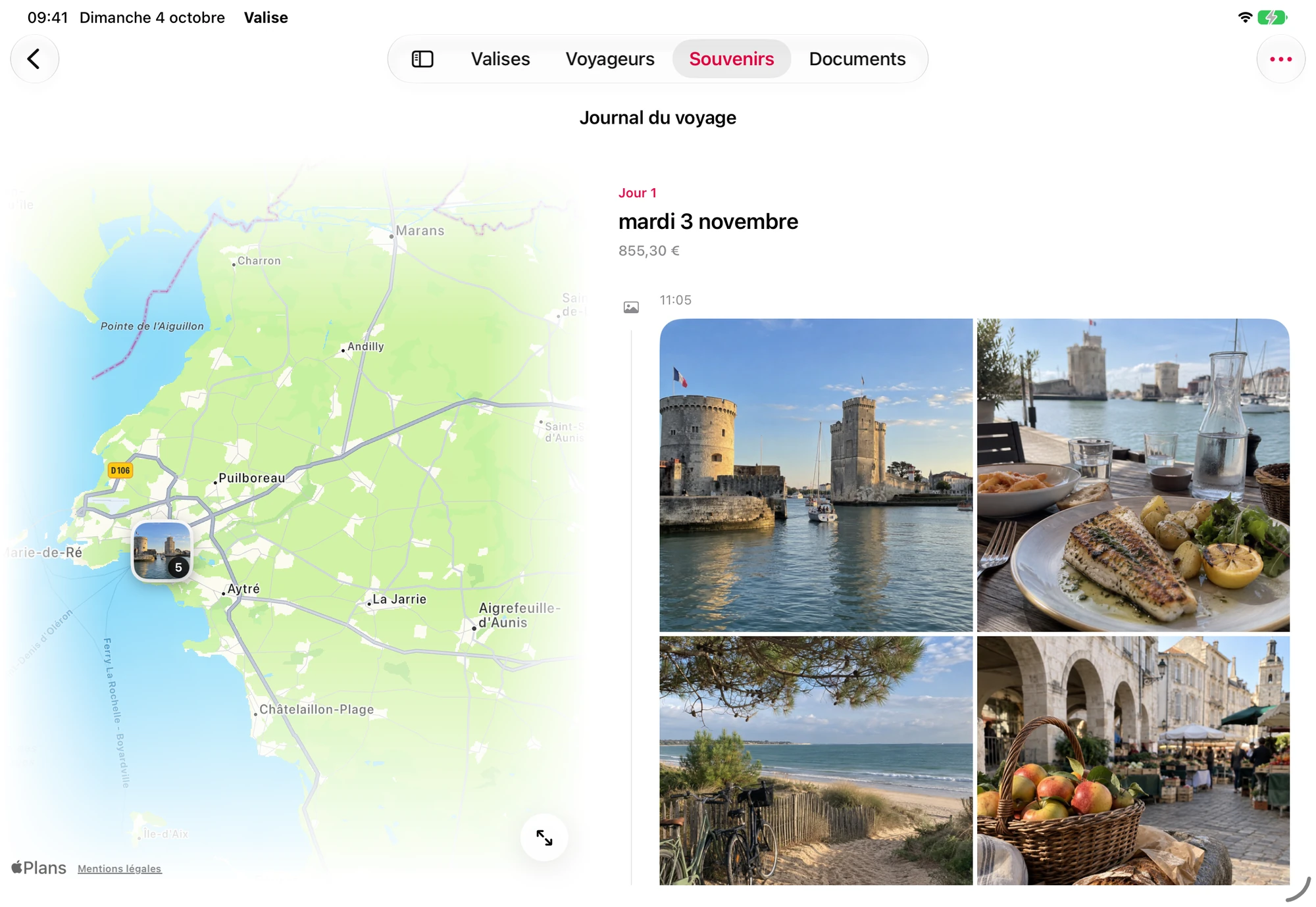Click Charron on the map

[x=259, y=261]
